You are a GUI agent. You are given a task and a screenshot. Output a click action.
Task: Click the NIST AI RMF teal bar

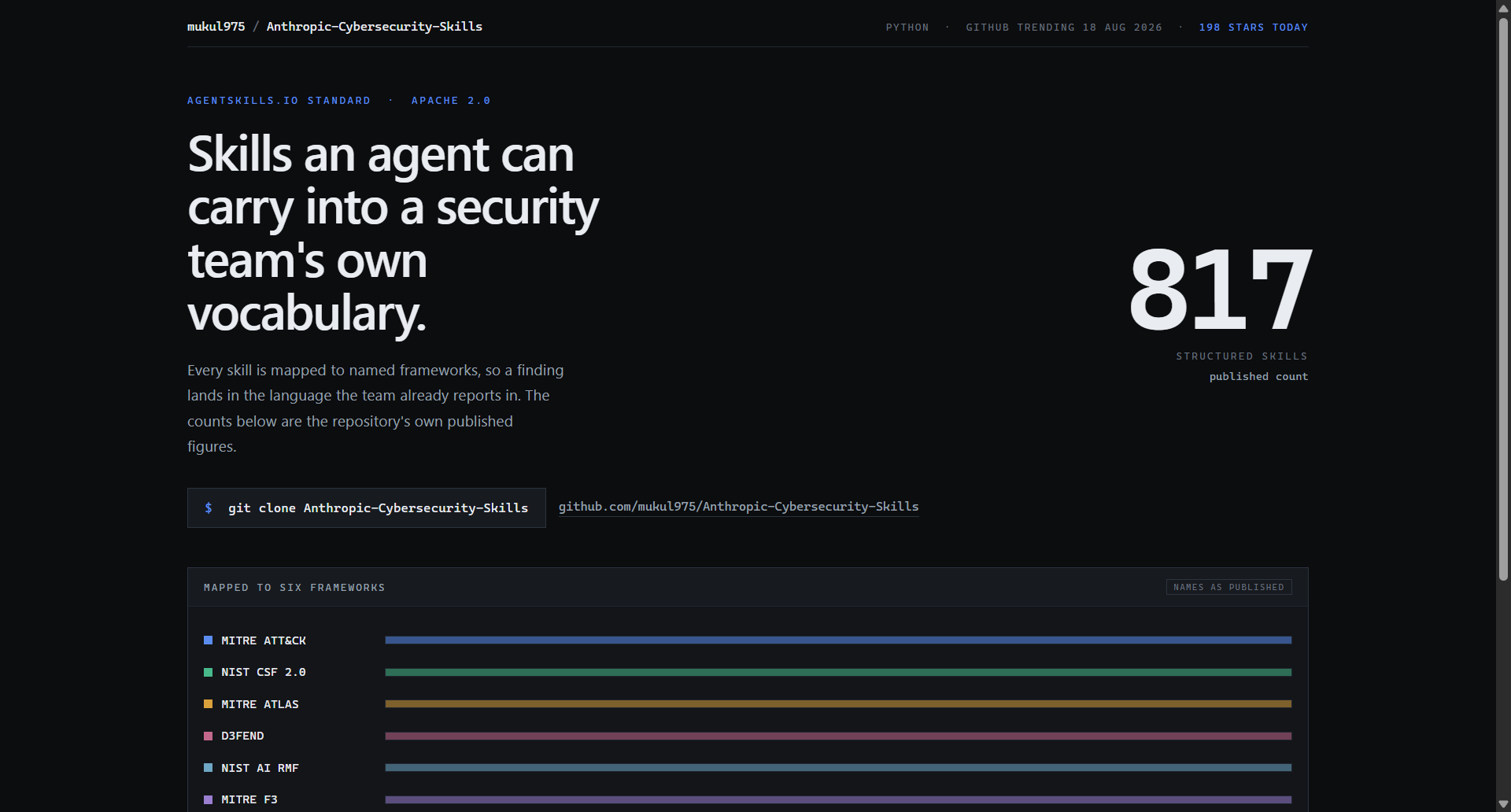[838, 768]
